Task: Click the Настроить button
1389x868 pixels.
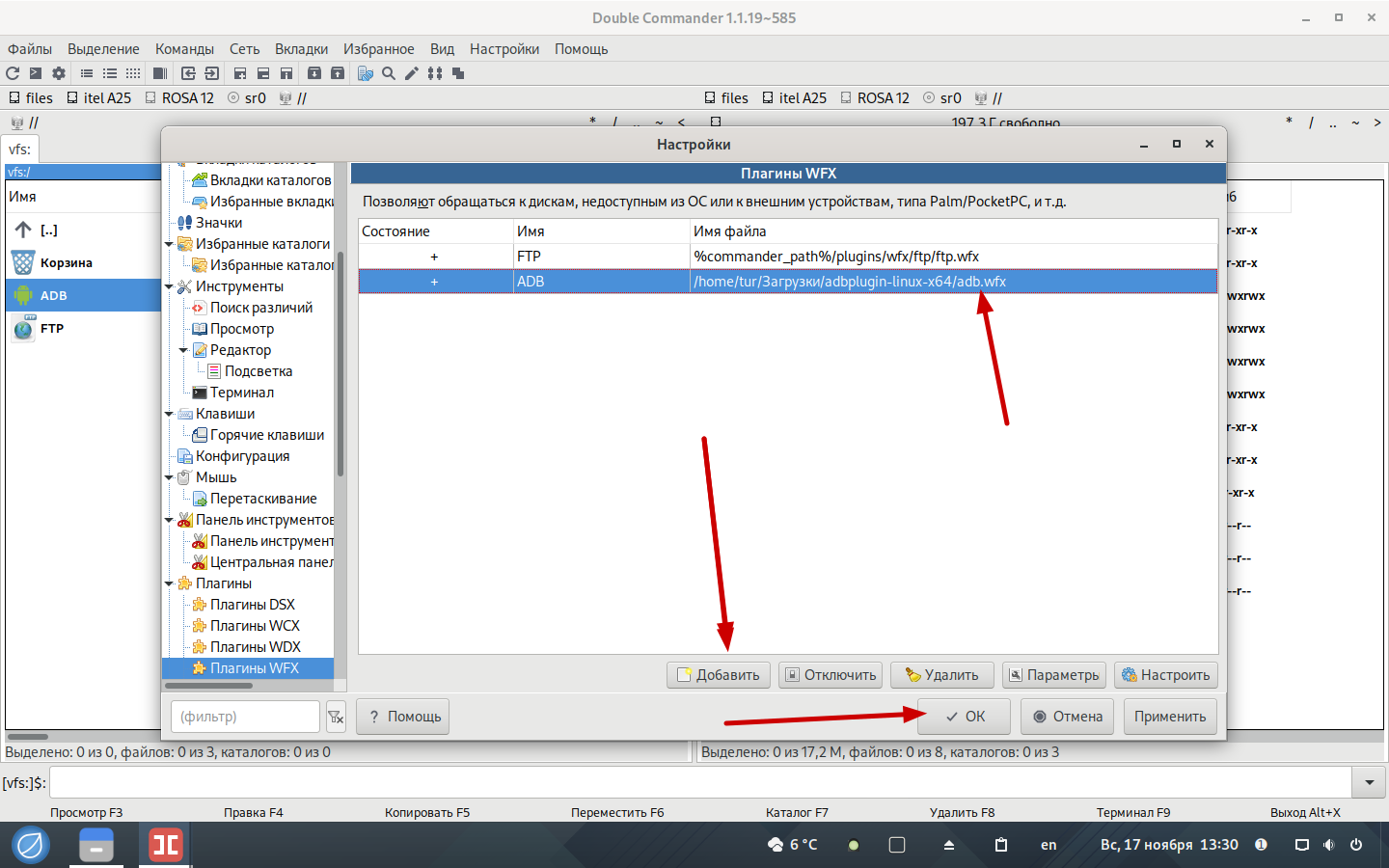Action: 1166,675
